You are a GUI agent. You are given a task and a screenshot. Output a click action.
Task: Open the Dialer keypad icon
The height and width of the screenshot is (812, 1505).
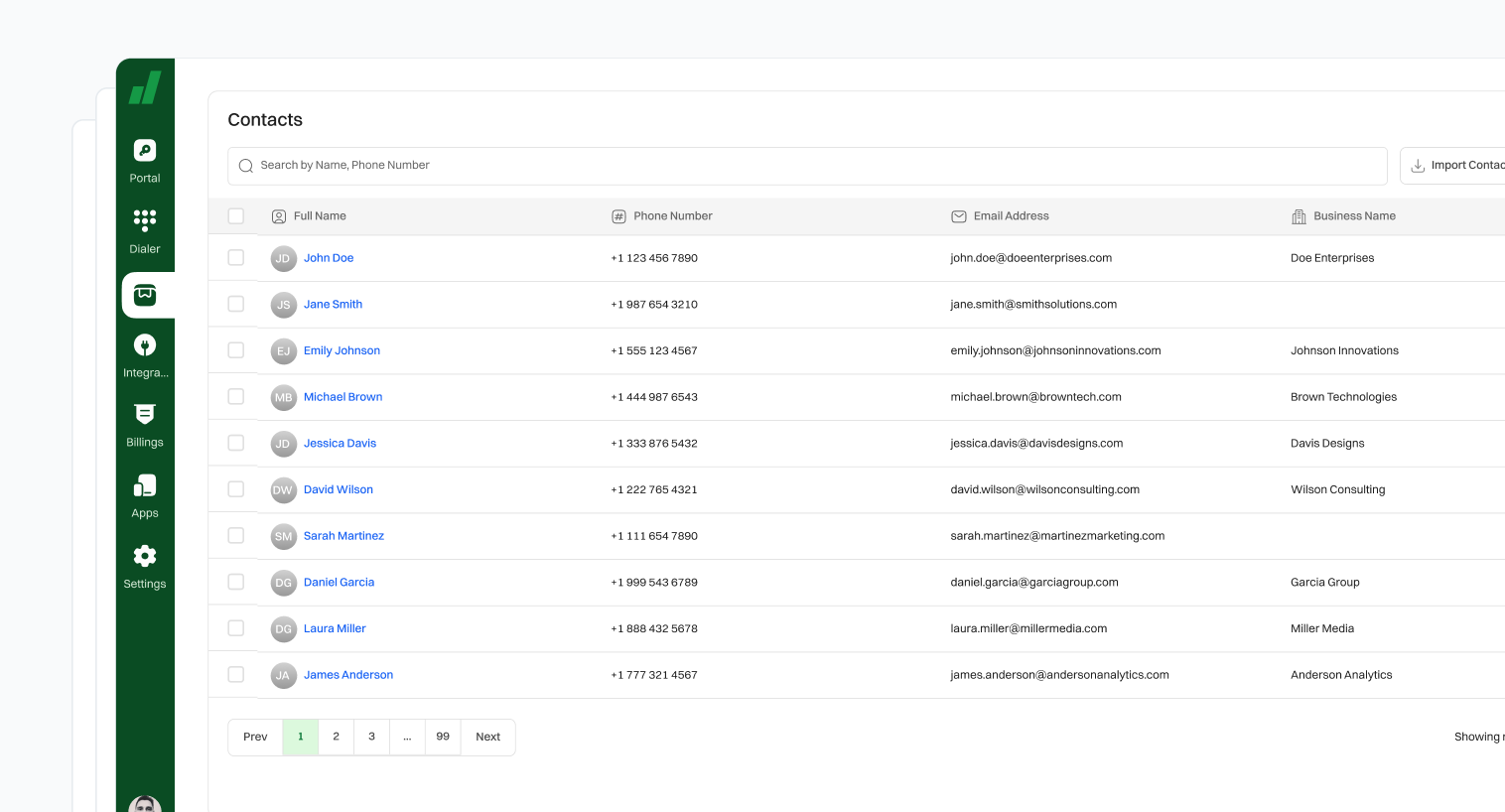click(x=145, y=219)
